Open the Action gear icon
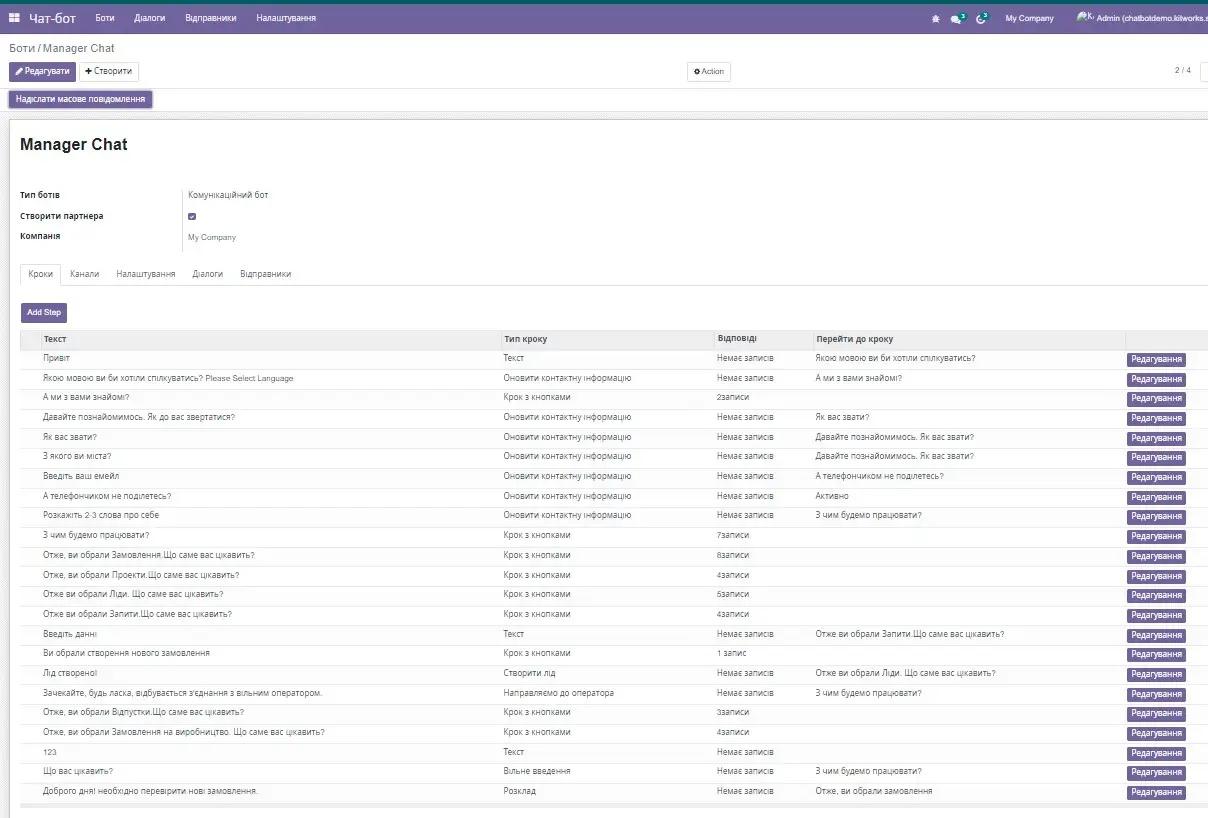The width and height of the screenshot is (1208, 818). 697,71
